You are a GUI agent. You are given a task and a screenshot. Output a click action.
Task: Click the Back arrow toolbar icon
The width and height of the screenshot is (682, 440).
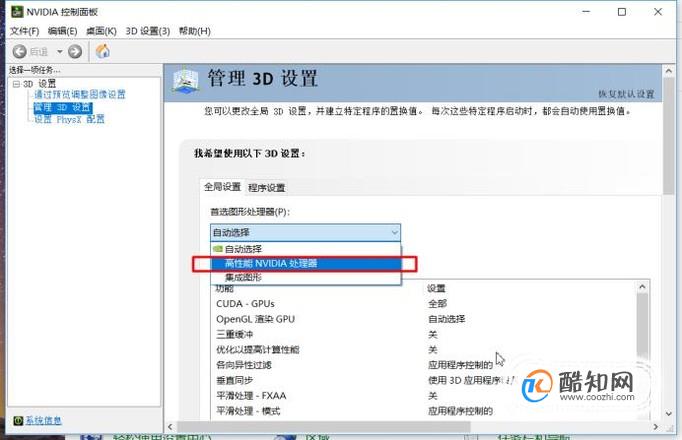pyautogui.click(x=20, y=52)
